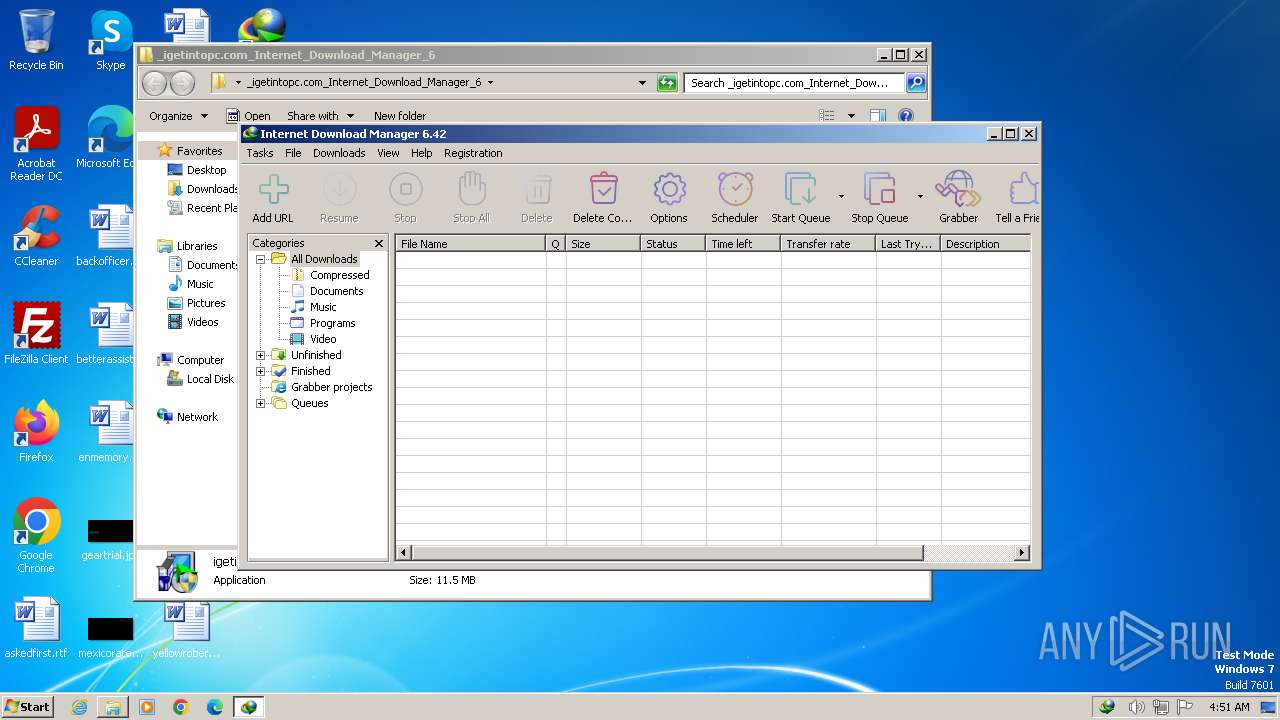
Task: Open the Share with dropdown in Explorer
Action: click(x=320, y=116)
